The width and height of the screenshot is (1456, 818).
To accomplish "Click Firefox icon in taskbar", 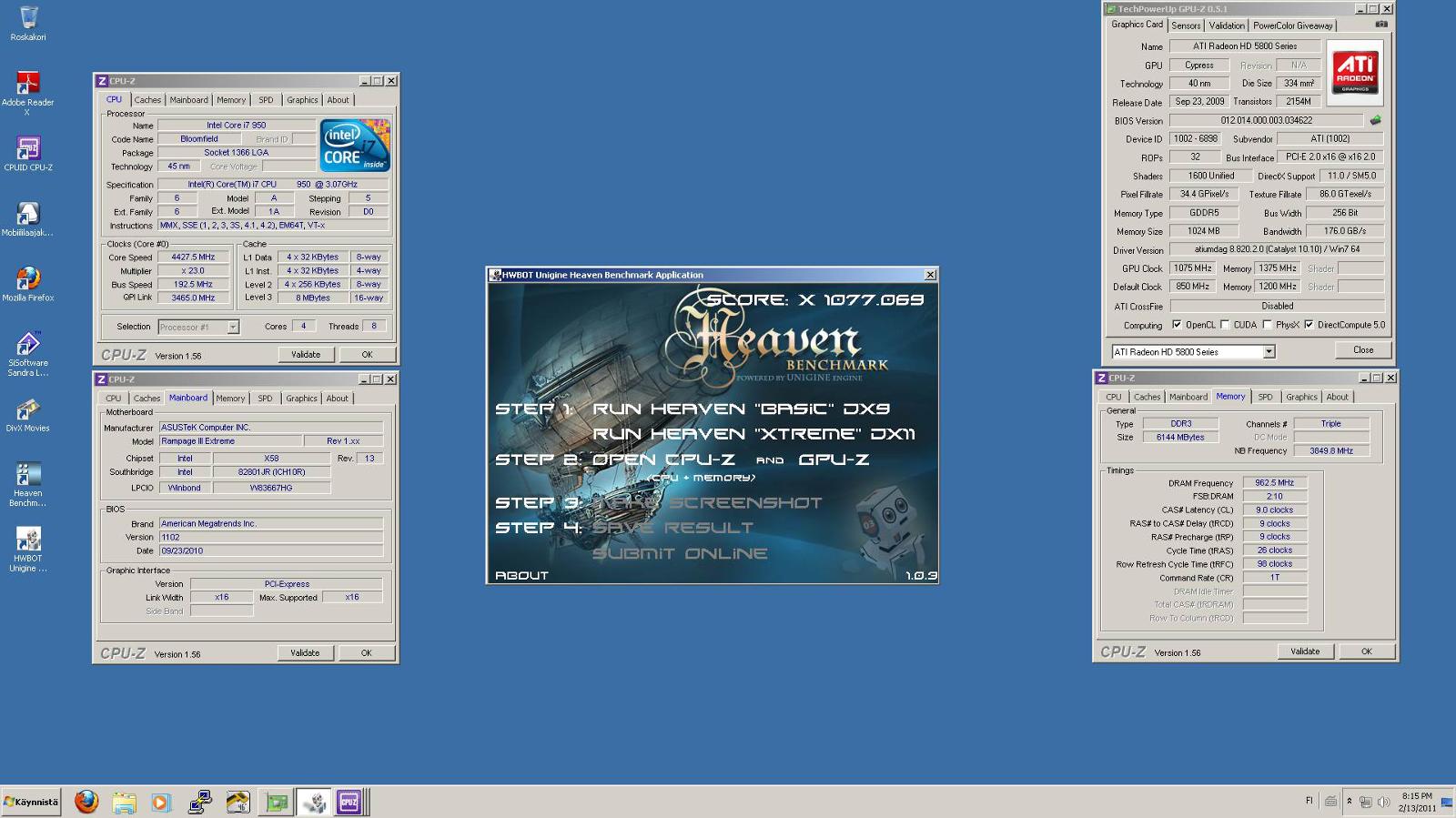I will [x=86, y=802].
